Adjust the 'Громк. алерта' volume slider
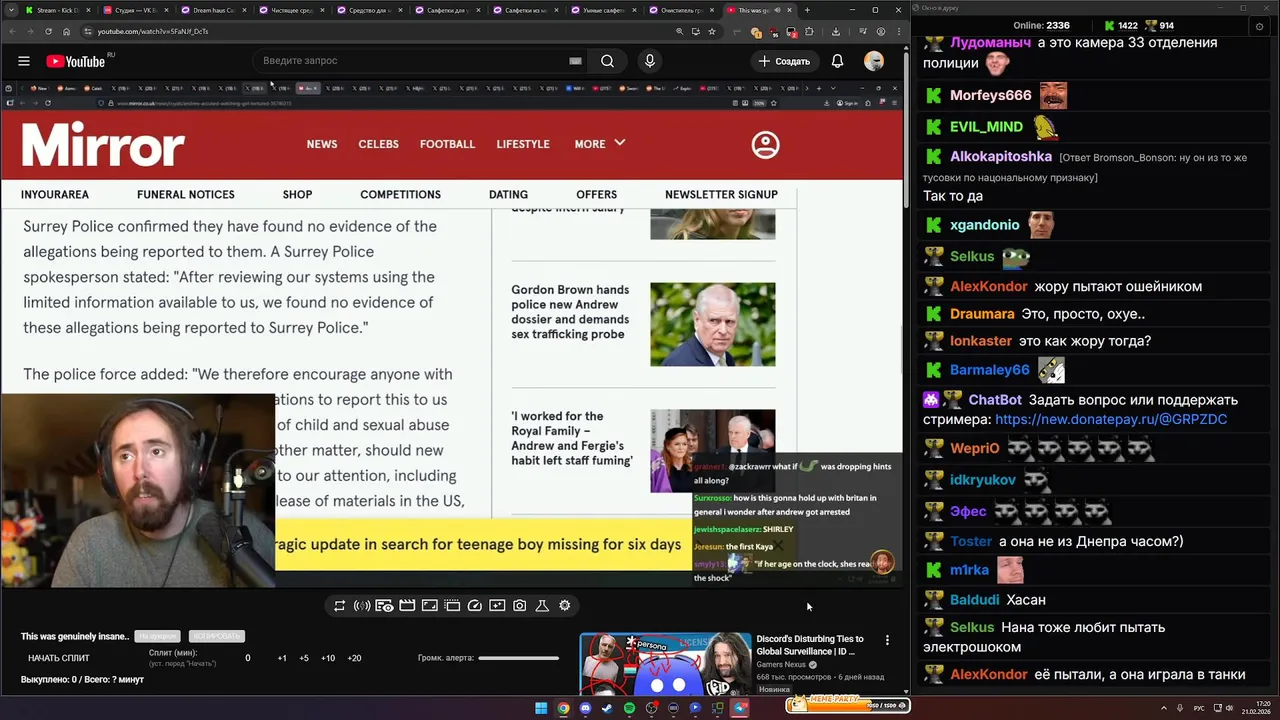Image resolution: width=1280 pixels, height=720 pixels. (518, 658)
